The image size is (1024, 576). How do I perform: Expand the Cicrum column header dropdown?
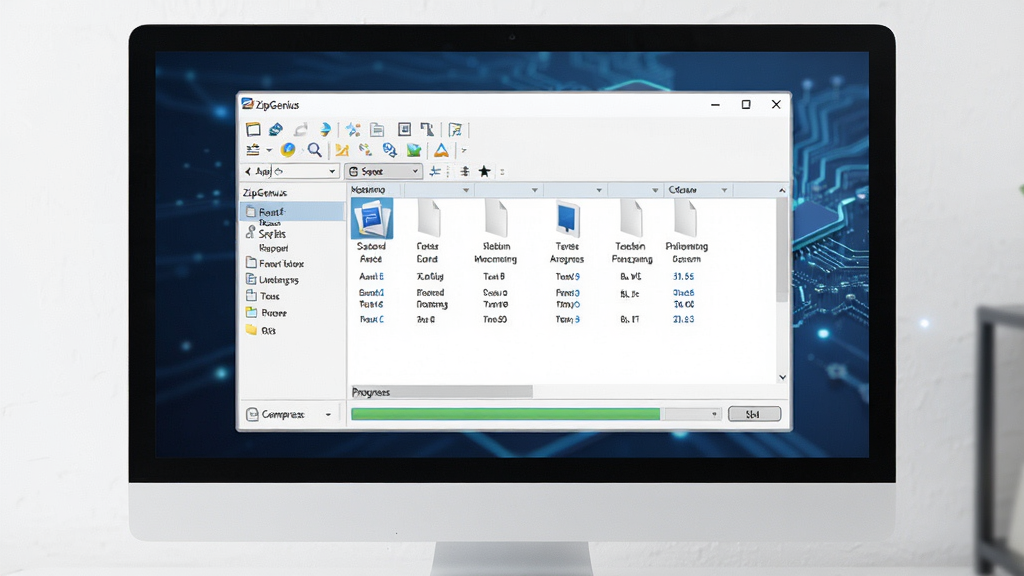(724, 190)
